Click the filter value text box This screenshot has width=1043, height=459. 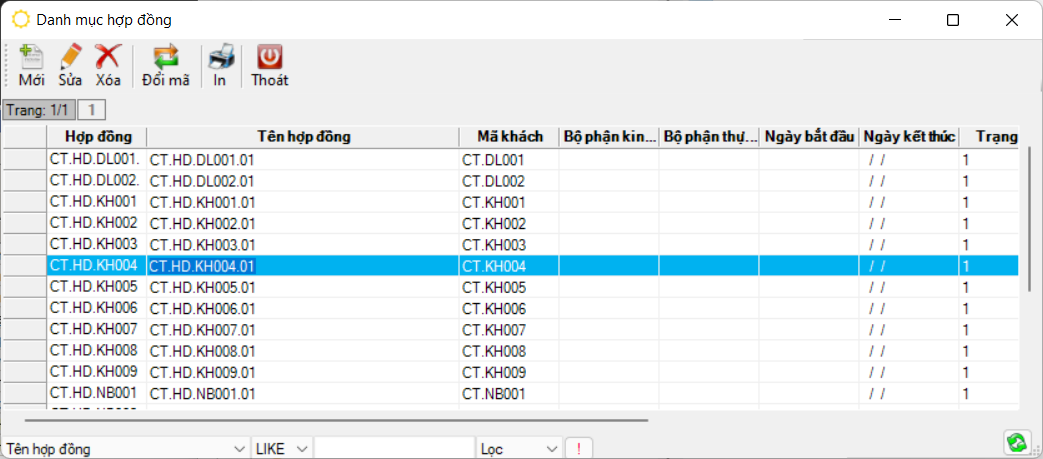click(394, 449)
